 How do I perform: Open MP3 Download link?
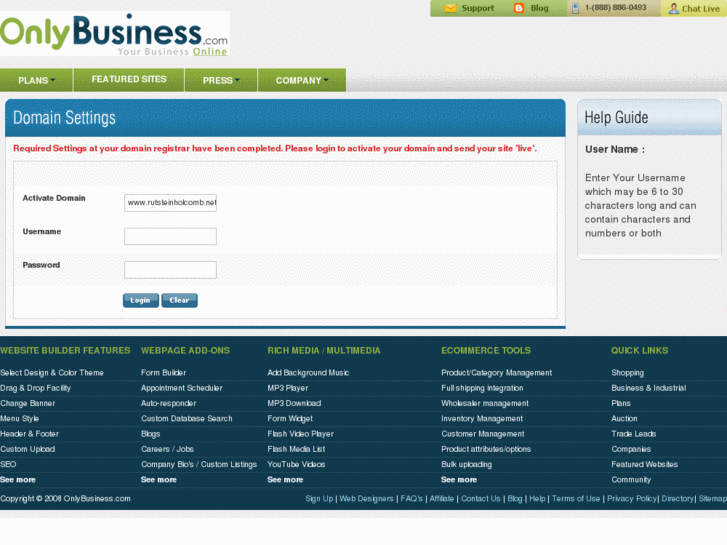[294, 404]
